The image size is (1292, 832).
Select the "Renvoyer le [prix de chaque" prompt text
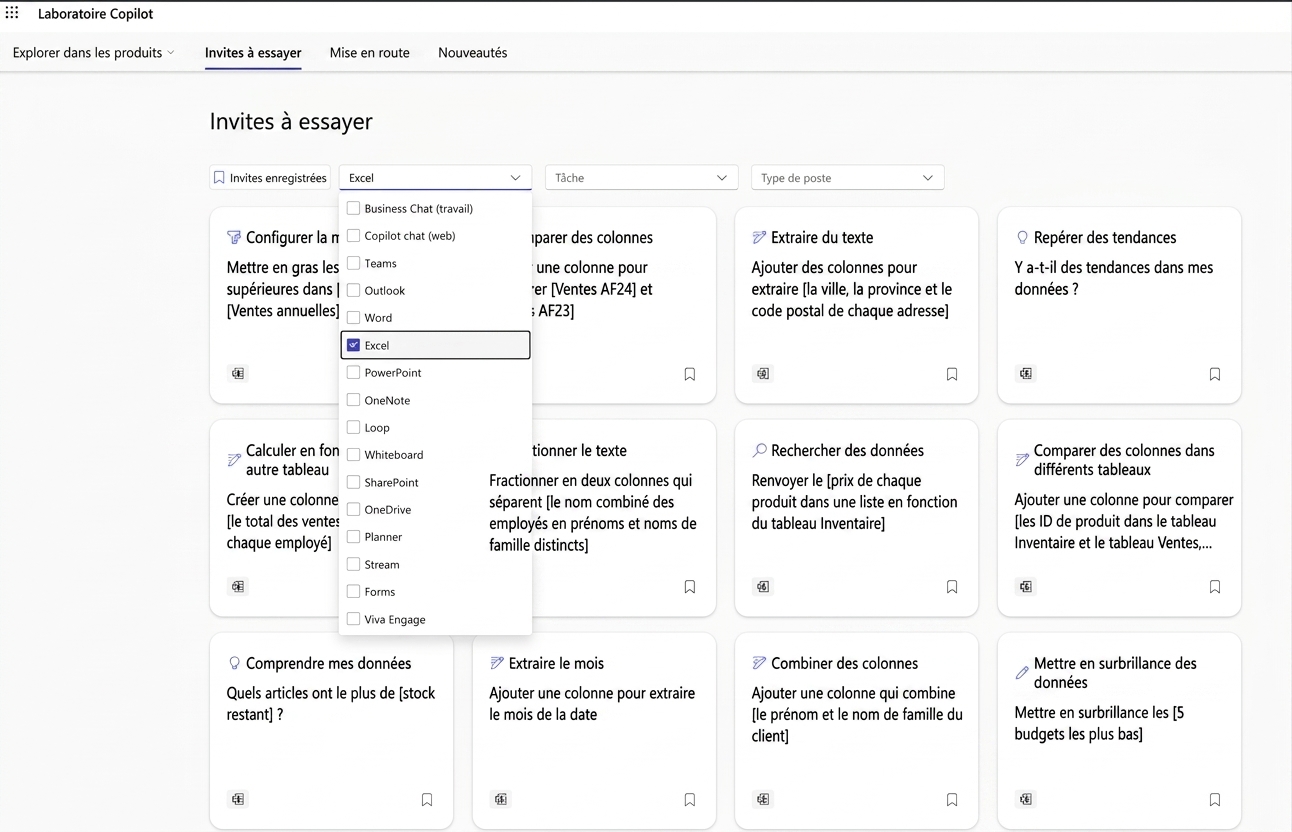coord(854,501)
